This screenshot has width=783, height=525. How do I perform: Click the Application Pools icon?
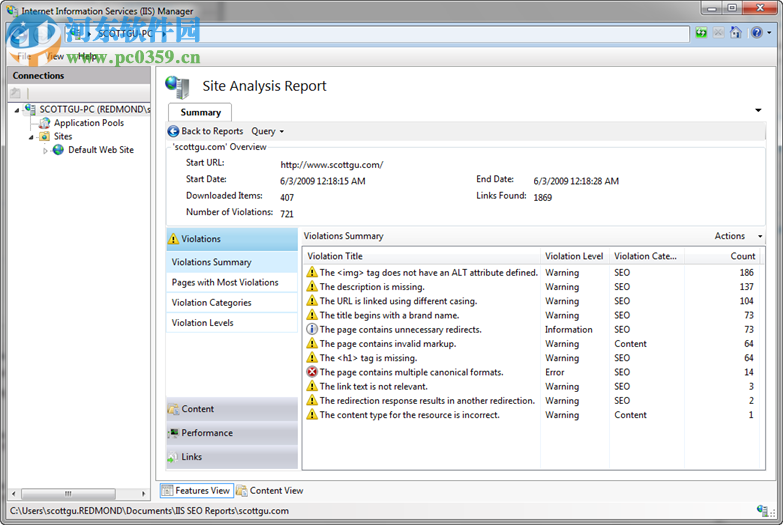tap(45, 123)
